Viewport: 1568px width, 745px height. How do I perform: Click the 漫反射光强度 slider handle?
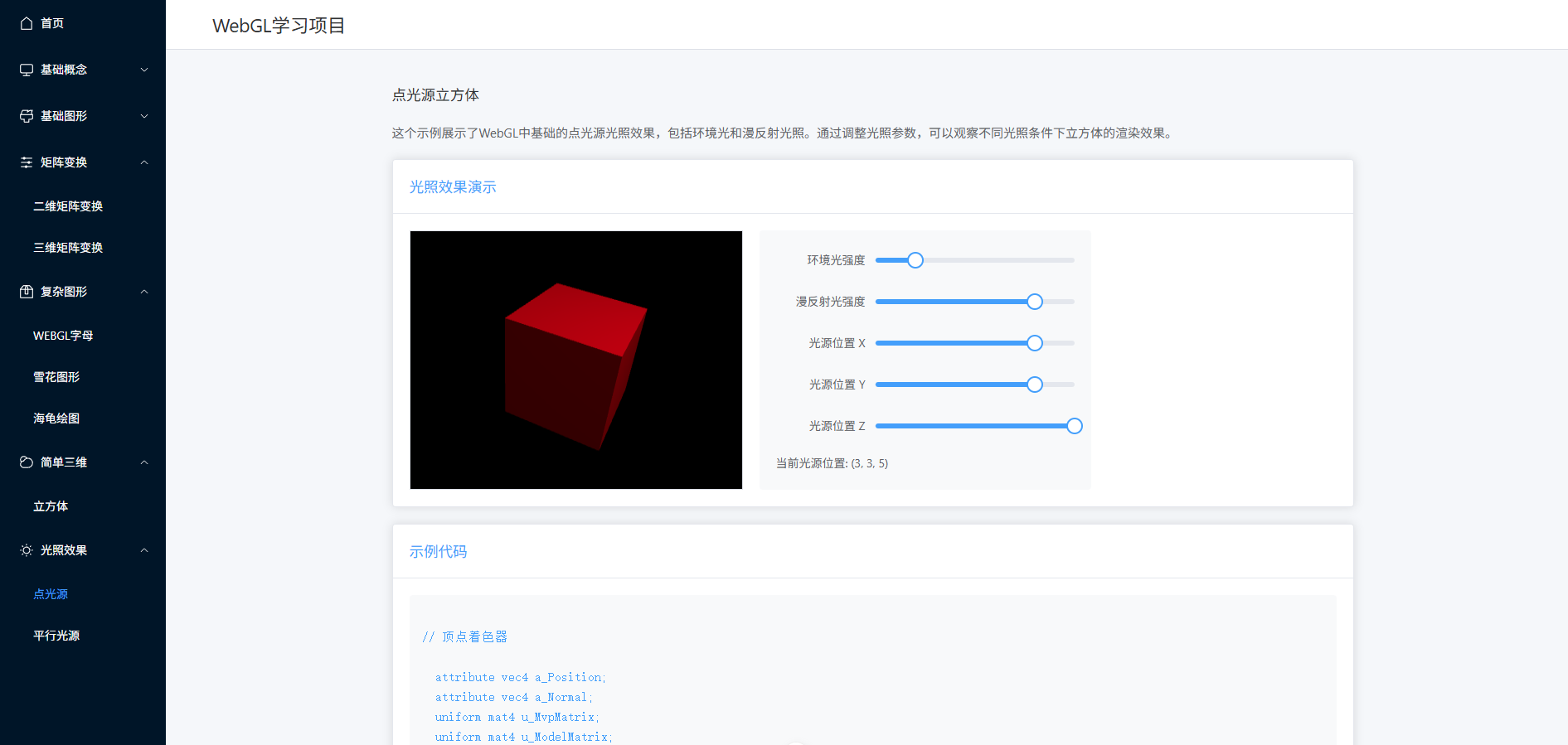(1035, 302)
